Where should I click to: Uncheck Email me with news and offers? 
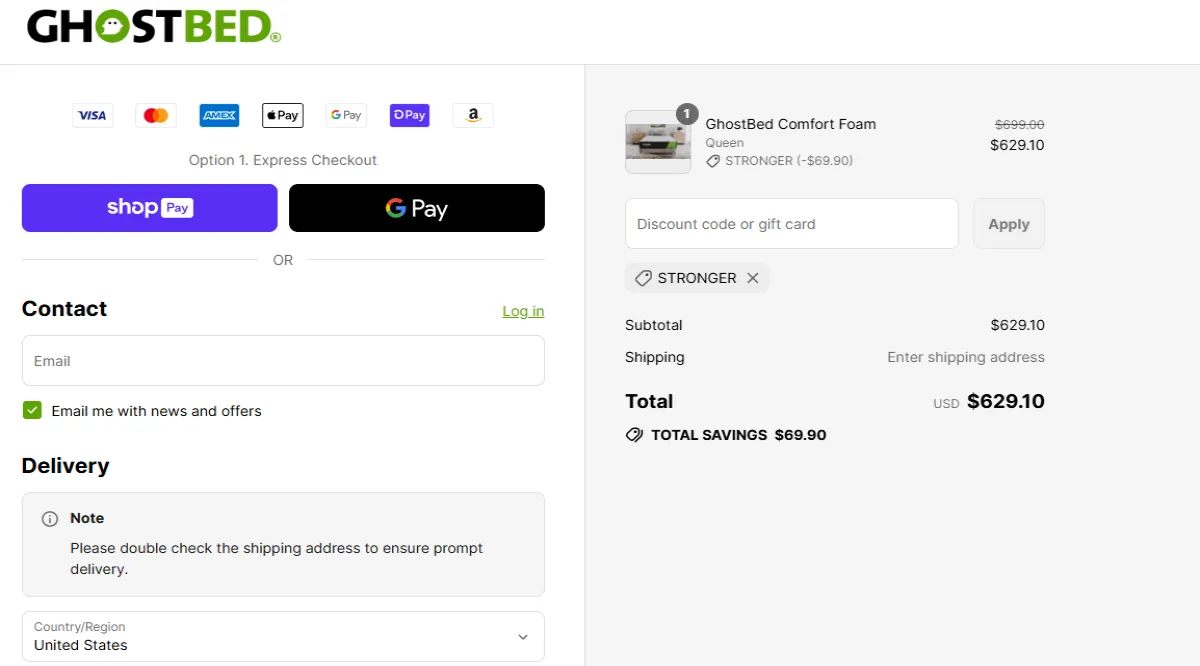33,410
